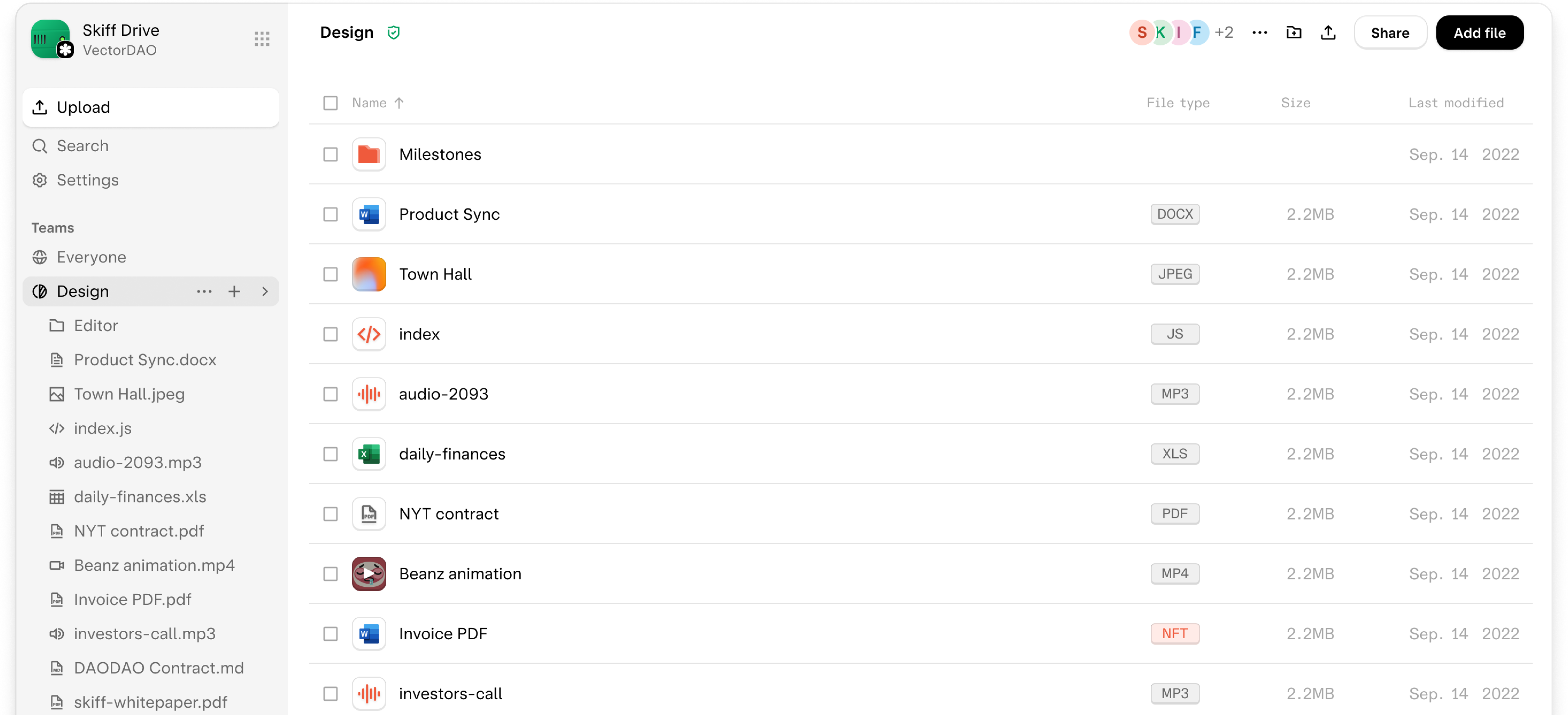Enable the Name column header checkbox
The image size is (1568, 715).
click(330, 102)
